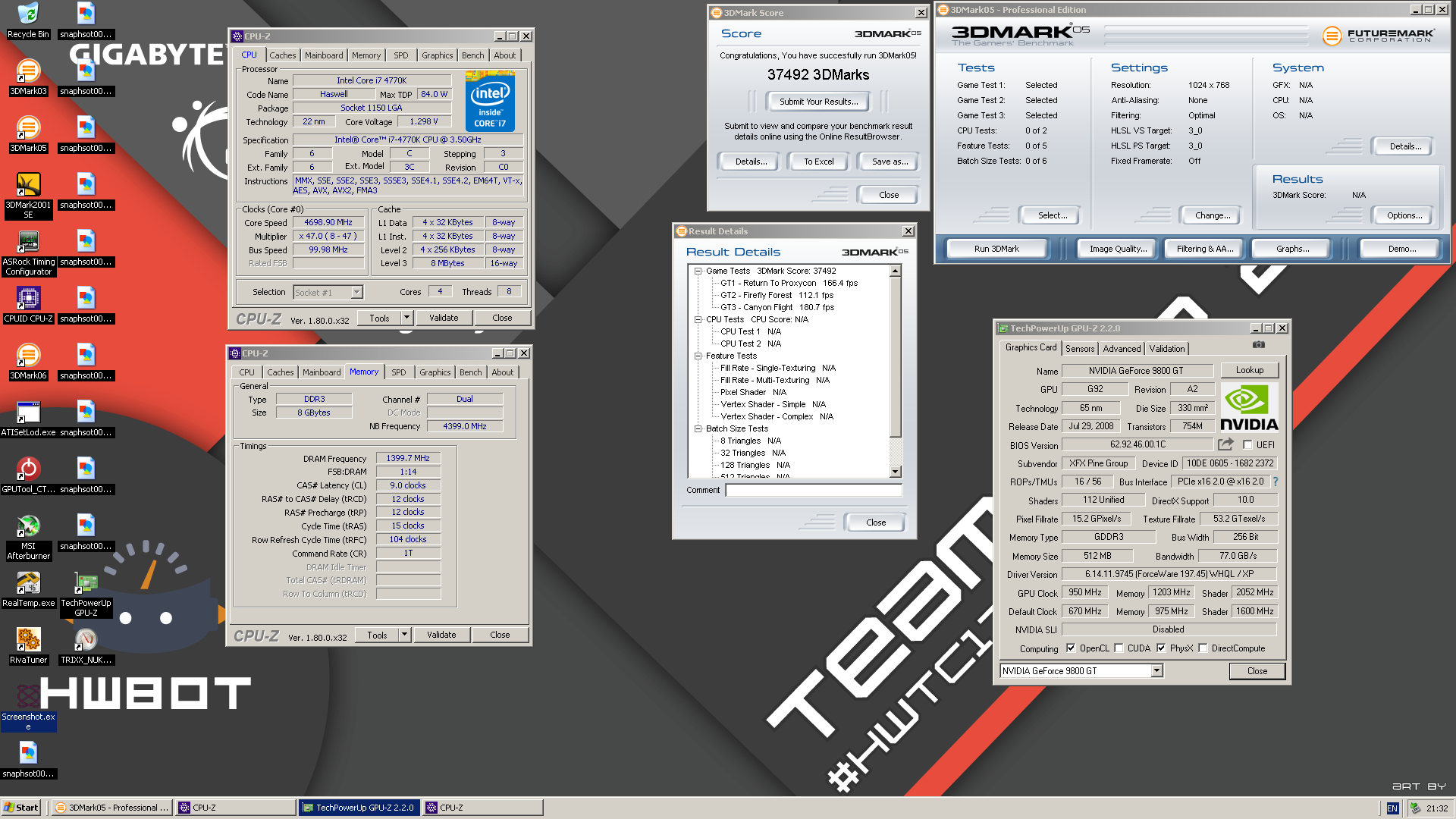The image size is (1456, 819).
Task: Launch the 3DMark06 desktop shortcut
Action: tap(28, 362)
